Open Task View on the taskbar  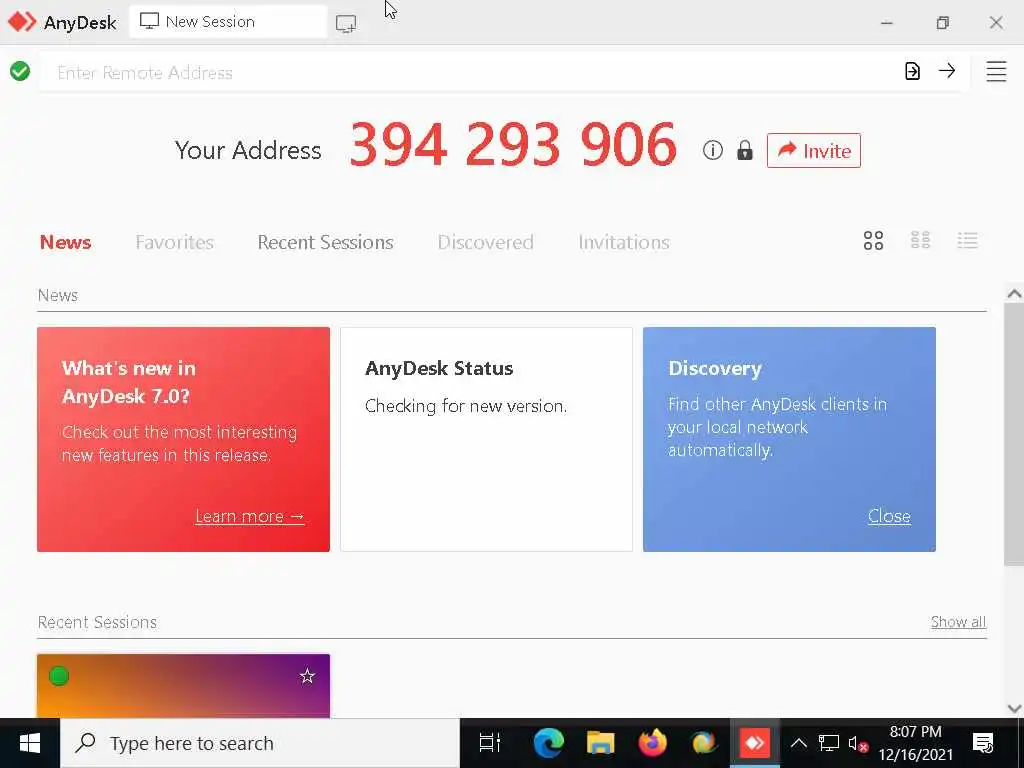point(489,743)
